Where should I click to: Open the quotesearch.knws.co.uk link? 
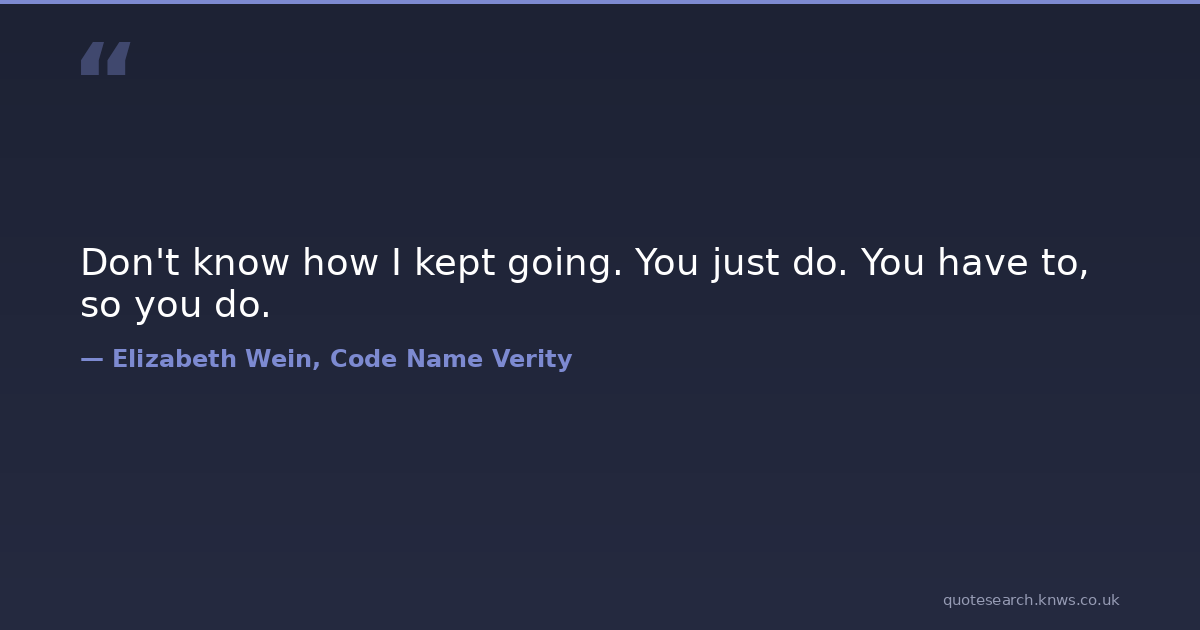(1030, 600)
